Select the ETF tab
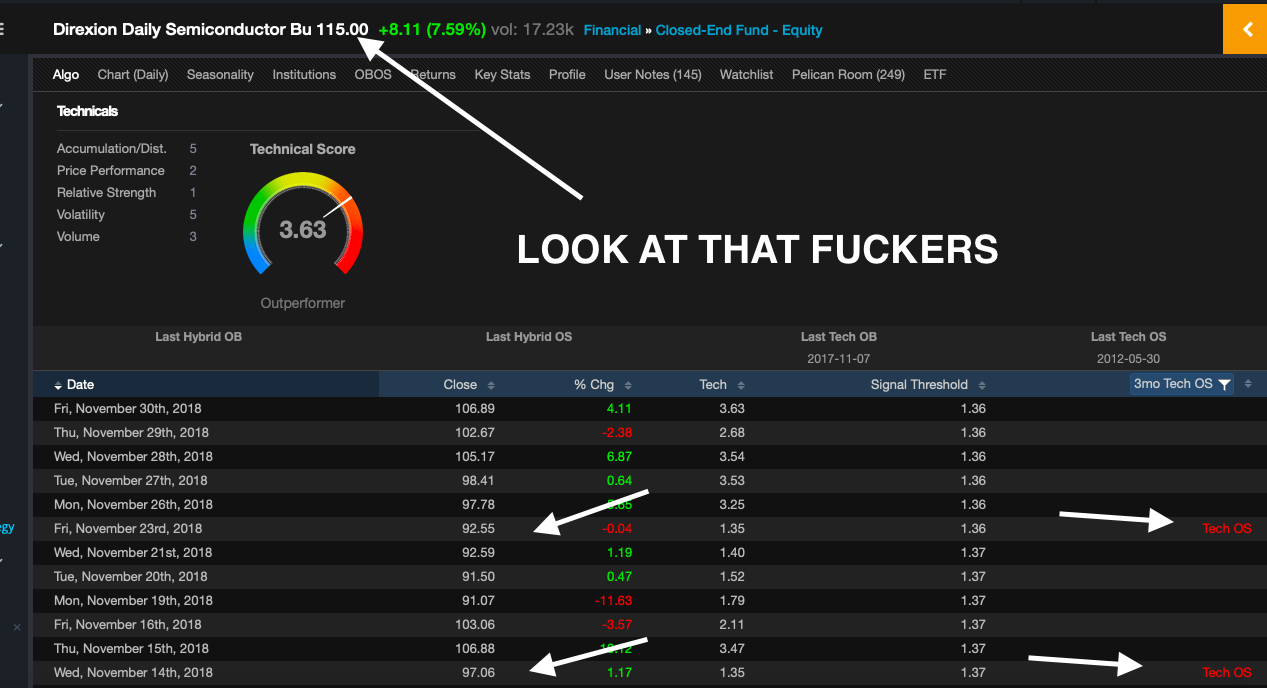 pos(935,74)
